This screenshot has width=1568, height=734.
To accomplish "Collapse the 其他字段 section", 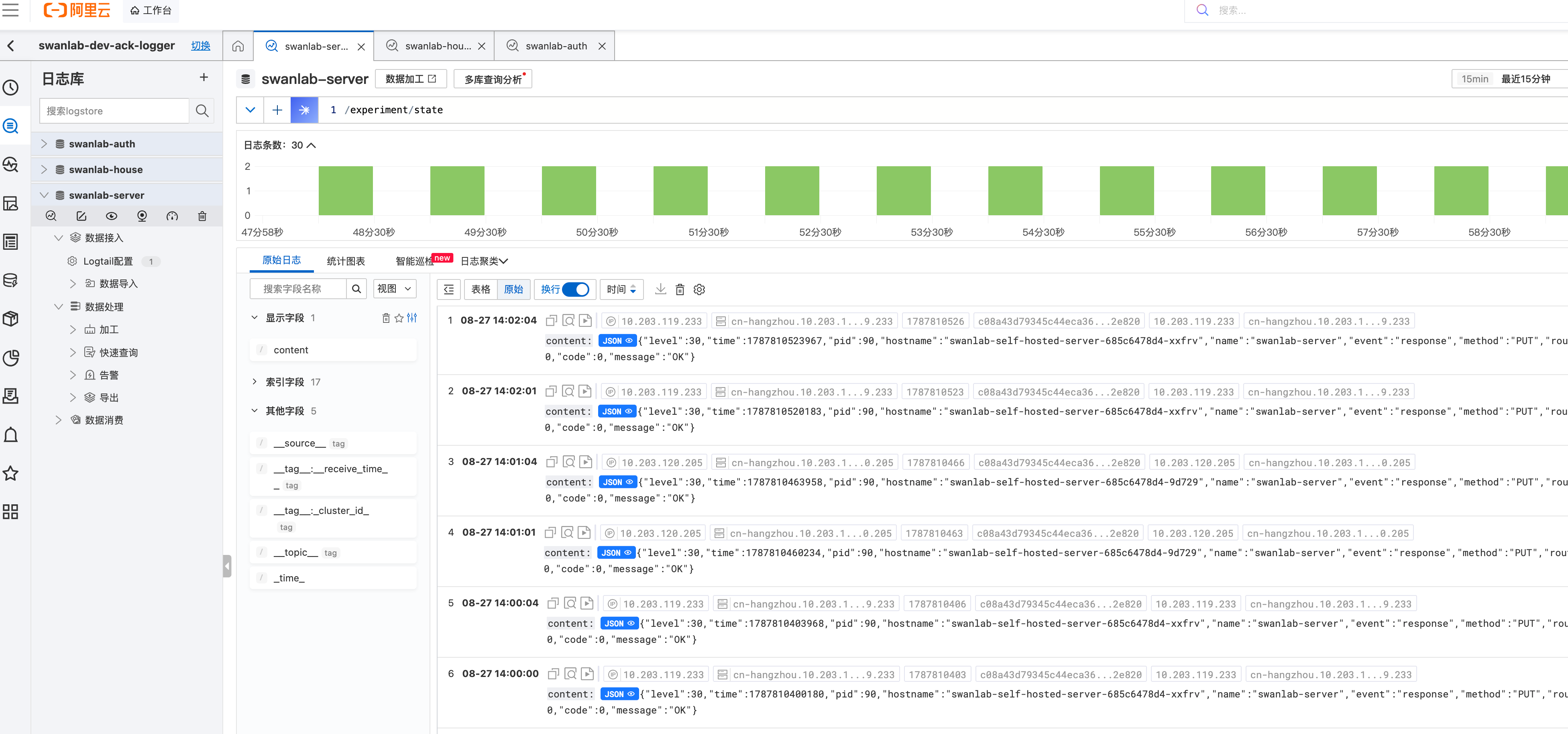I will pyautogui.click(x=255, y=411).
